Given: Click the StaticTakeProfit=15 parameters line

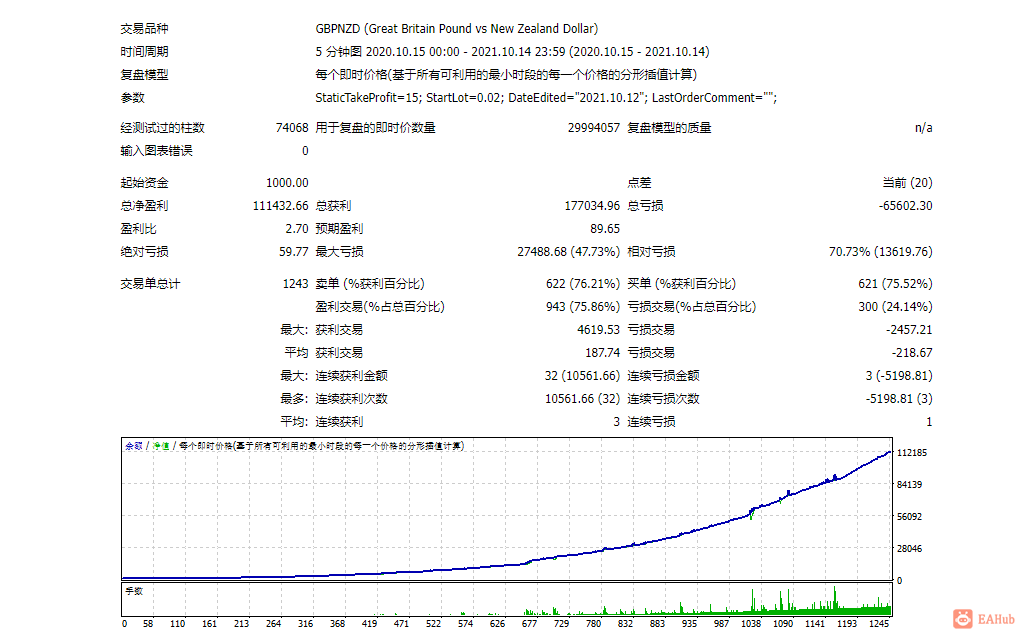Looking at the screenshot, I should click(x=546, y=98).
